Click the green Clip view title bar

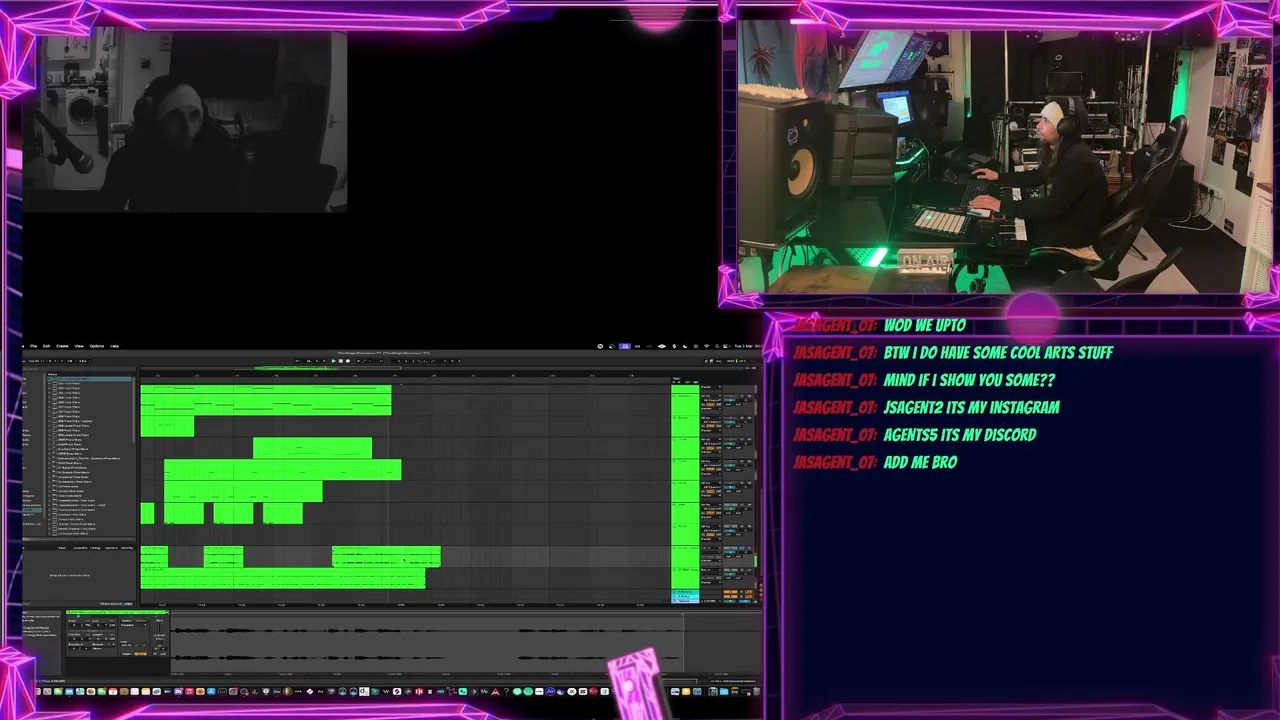[x=117, y=612]
